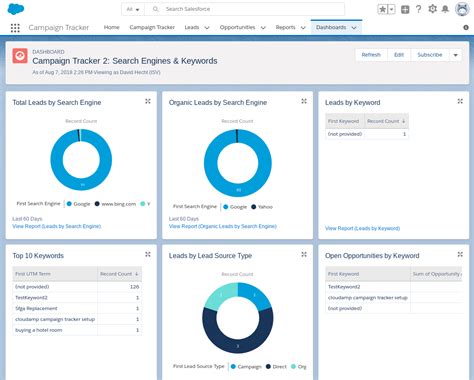Viewport: 474px width, 380px height.
Task: Expand the Leads by Keyword component
Action: (x=460, y=101)
